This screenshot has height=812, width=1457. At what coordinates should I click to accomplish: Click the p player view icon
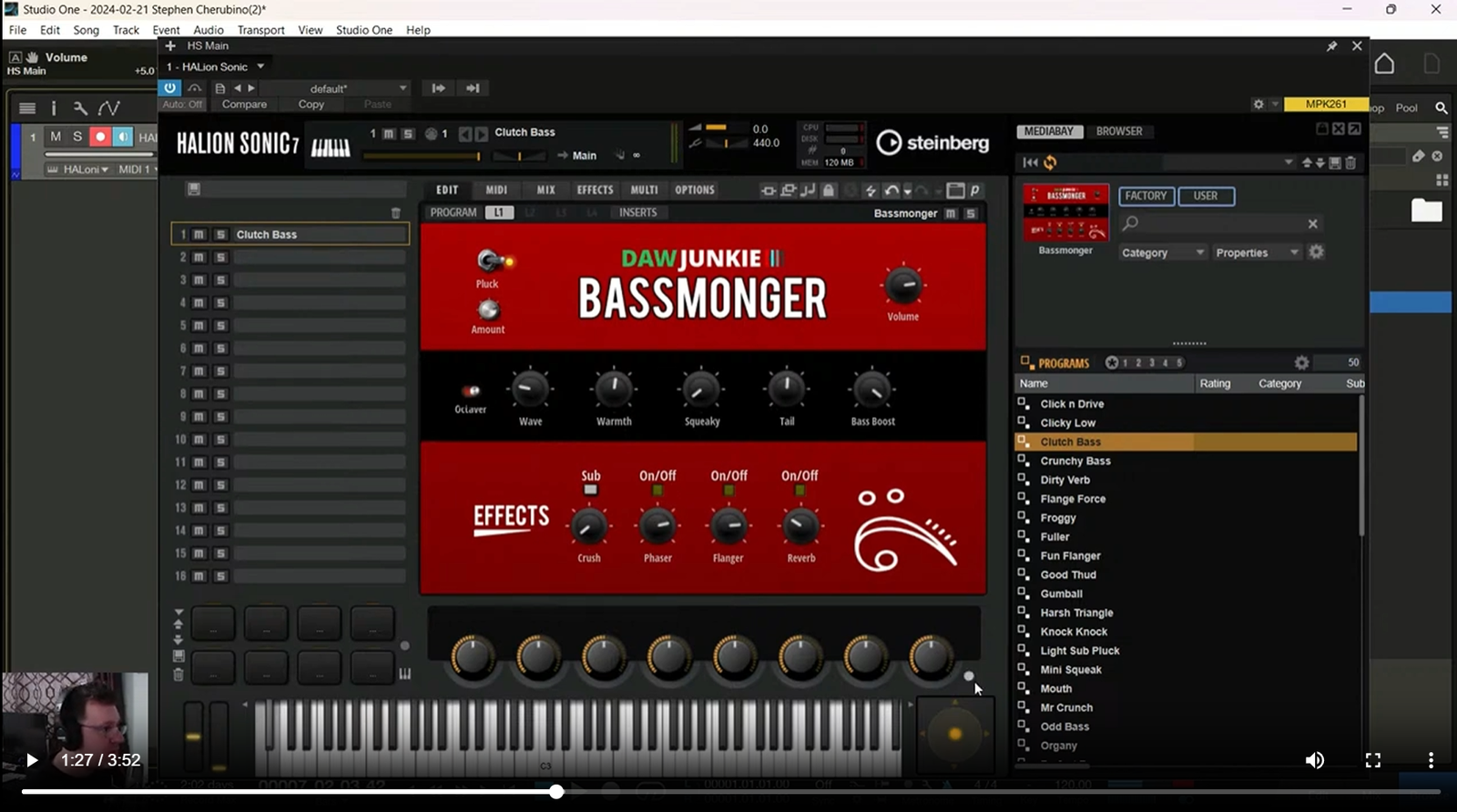(x=974, y=190)
